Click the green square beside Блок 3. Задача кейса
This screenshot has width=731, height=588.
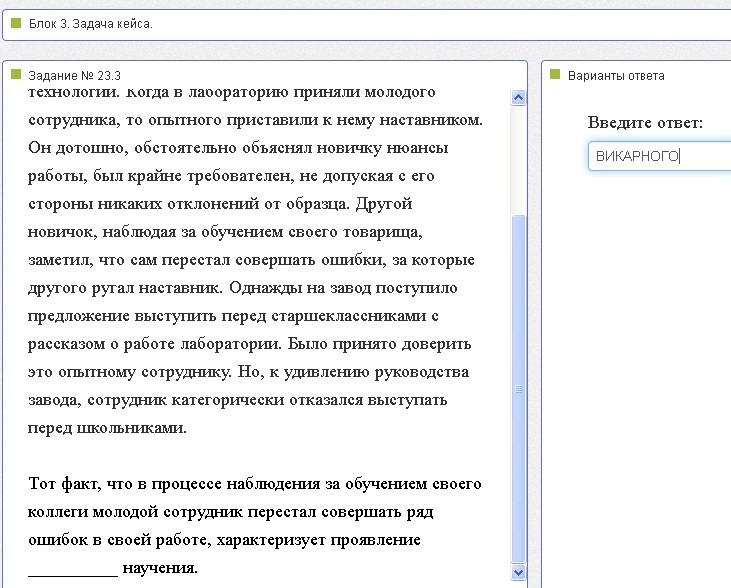[16, 23]
